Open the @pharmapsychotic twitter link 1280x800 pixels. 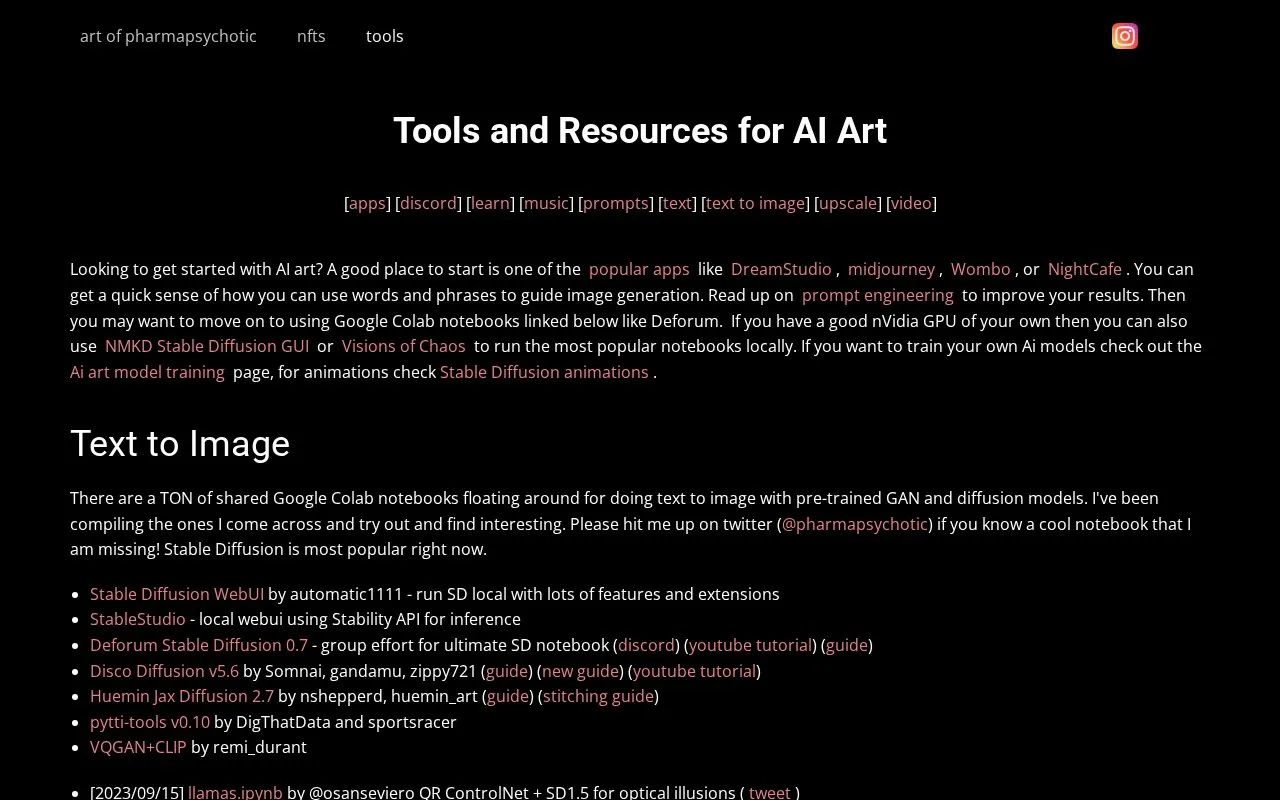pos(855,524)
